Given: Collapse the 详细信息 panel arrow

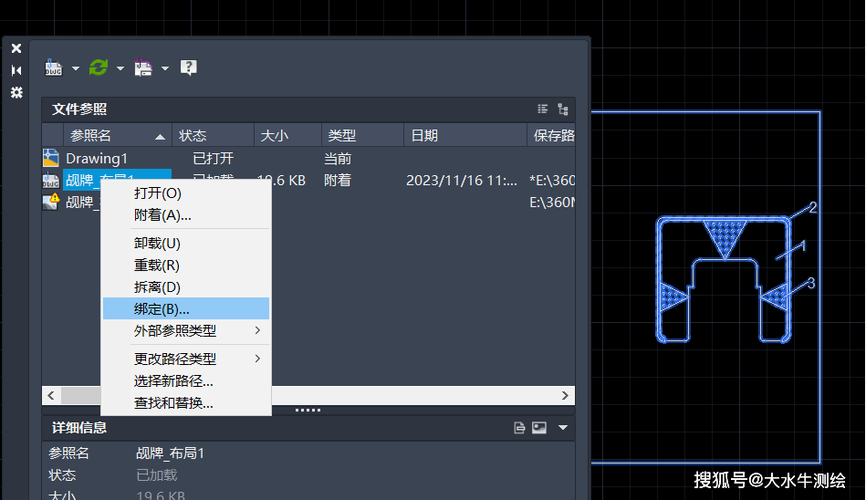Looking at the screenshot, I should (x=563, y=428).
